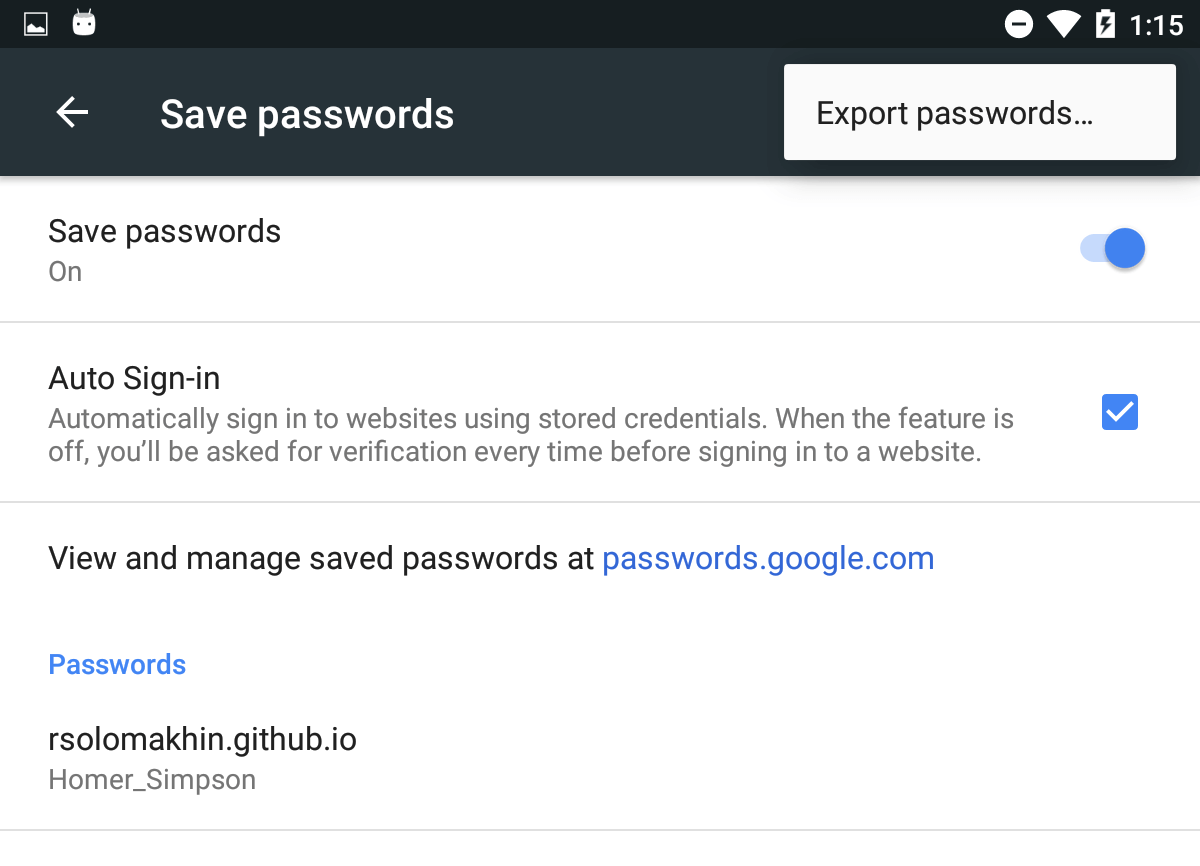Image resolution: width=1200 pixels, height=866 pixels.
Task: Tap the back arrow in the header
Action: [x=72, y=113]
